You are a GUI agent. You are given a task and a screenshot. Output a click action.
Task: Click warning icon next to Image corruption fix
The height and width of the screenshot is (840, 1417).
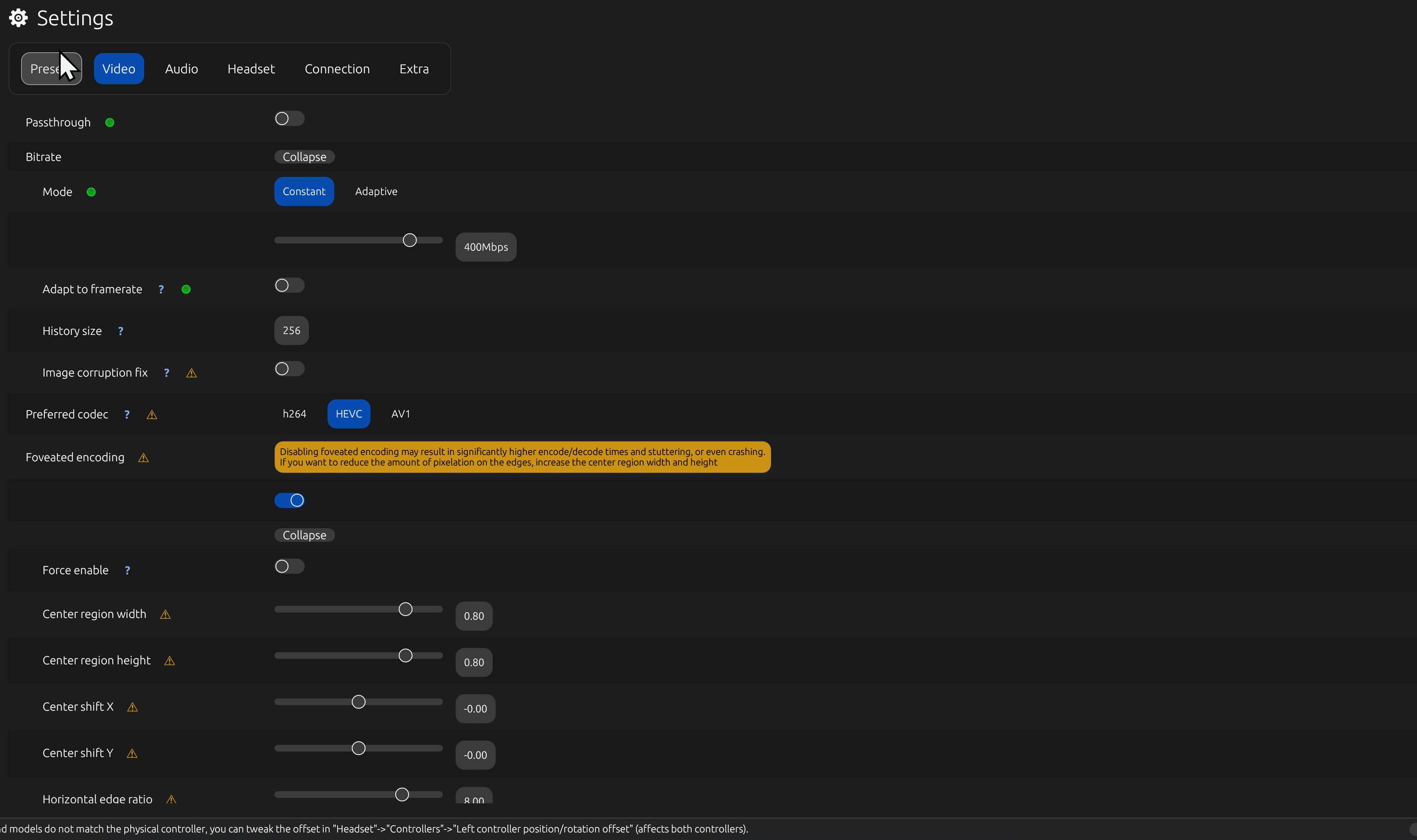pyautogui.click(x=191, y=373)
